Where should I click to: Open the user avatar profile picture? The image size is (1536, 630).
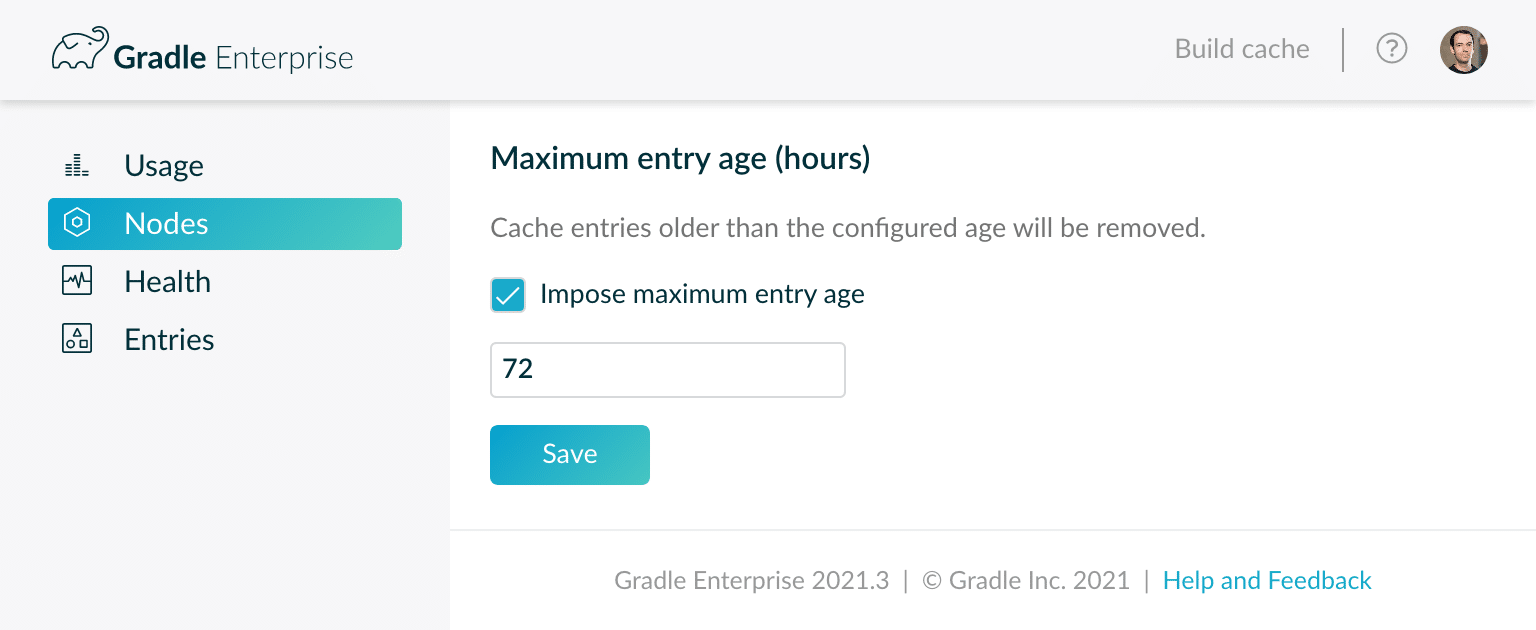1464,50
